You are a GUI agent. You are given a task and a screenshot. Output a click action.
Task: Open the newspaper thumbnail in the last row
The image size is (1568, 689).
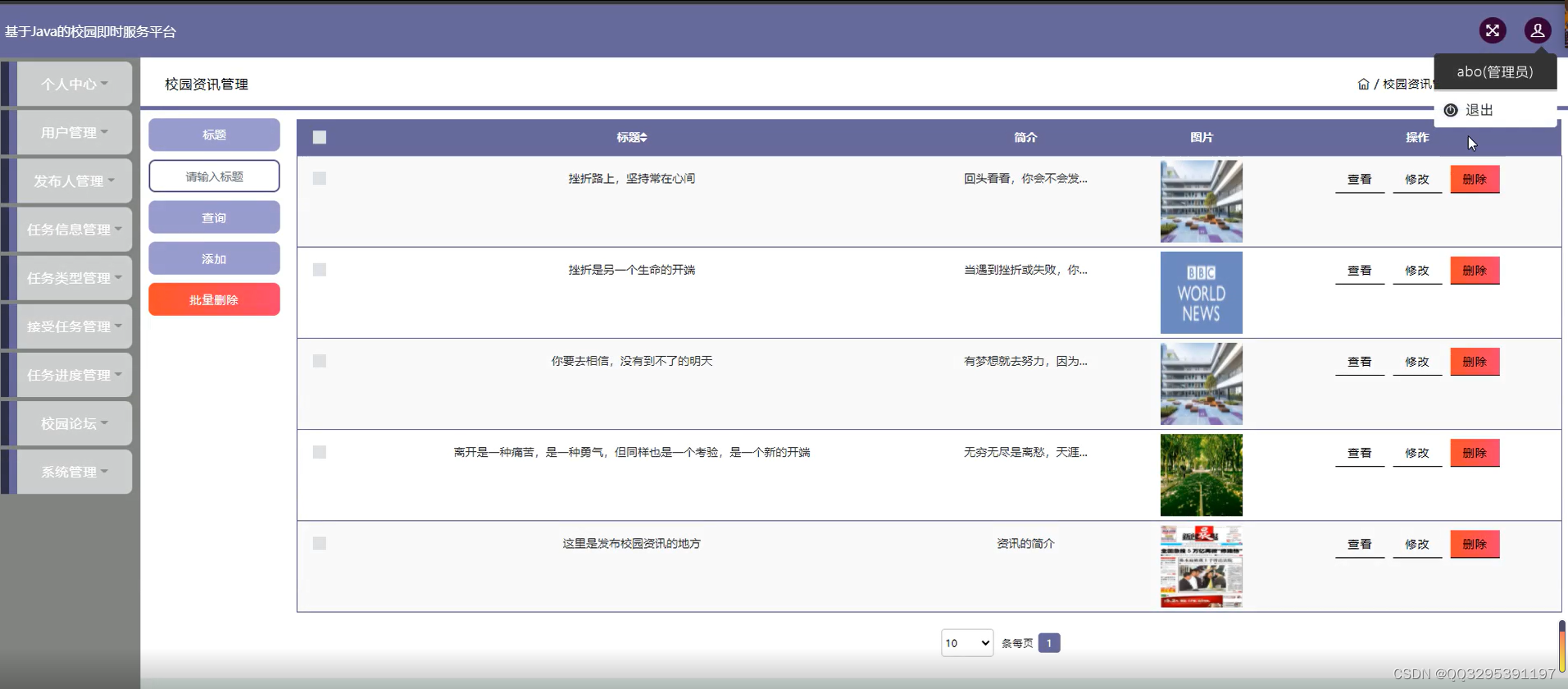pyautogui.click(x=1202, y=566)
